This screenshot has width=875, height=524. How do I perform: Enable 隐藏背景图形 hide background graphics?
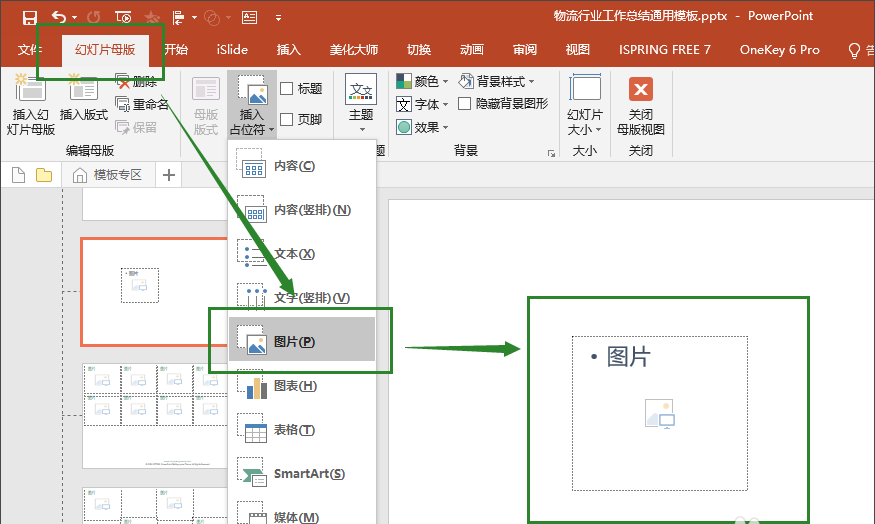click(465, 104)
